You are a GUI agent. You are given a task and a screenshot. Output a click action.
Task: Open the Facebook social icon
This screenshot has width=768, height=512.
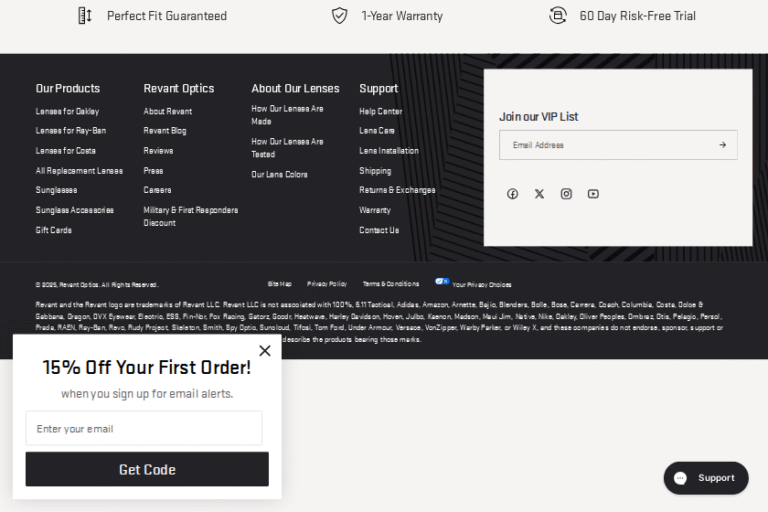click(512, 194)
